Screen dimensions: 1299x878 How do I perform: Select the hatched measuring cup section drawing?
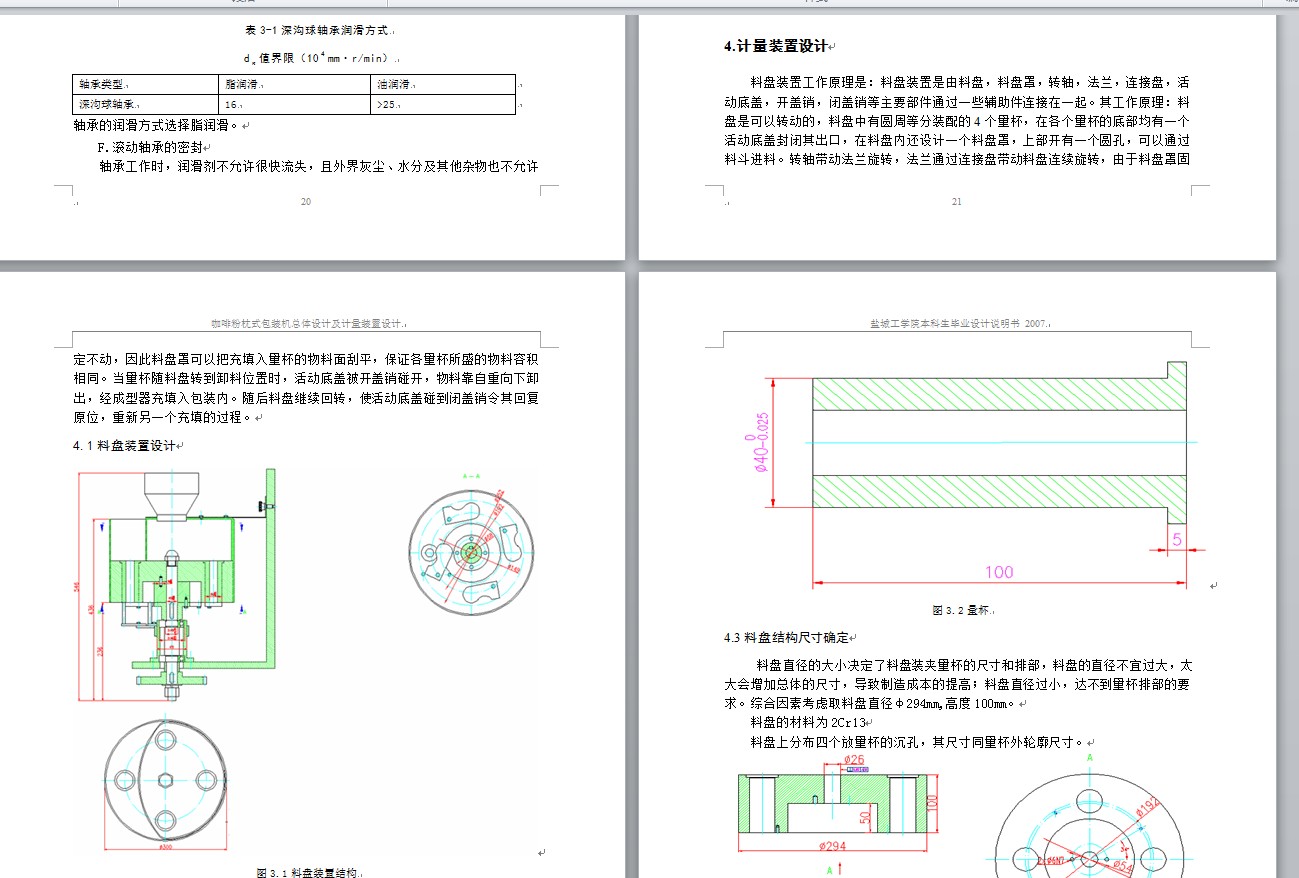click(999, 441)
